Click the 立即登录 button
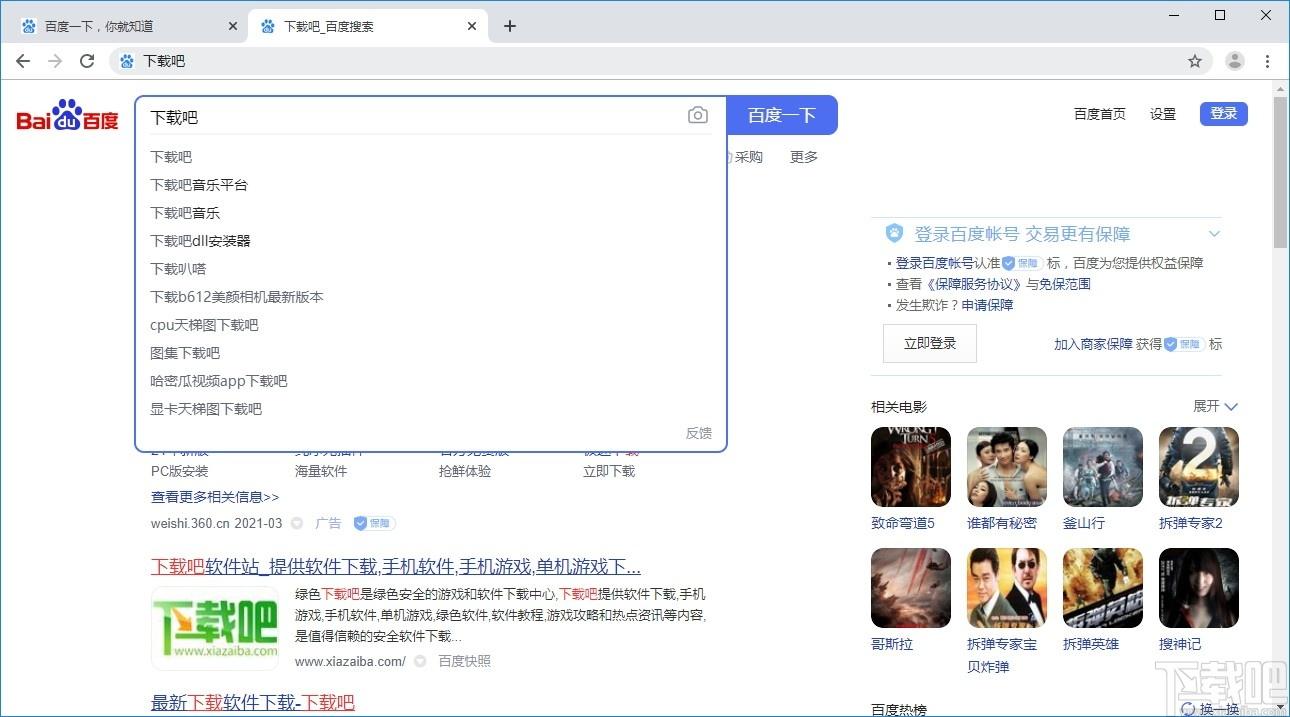The width and height of the screenshot is (1290, 717). [x=930, y=343]
